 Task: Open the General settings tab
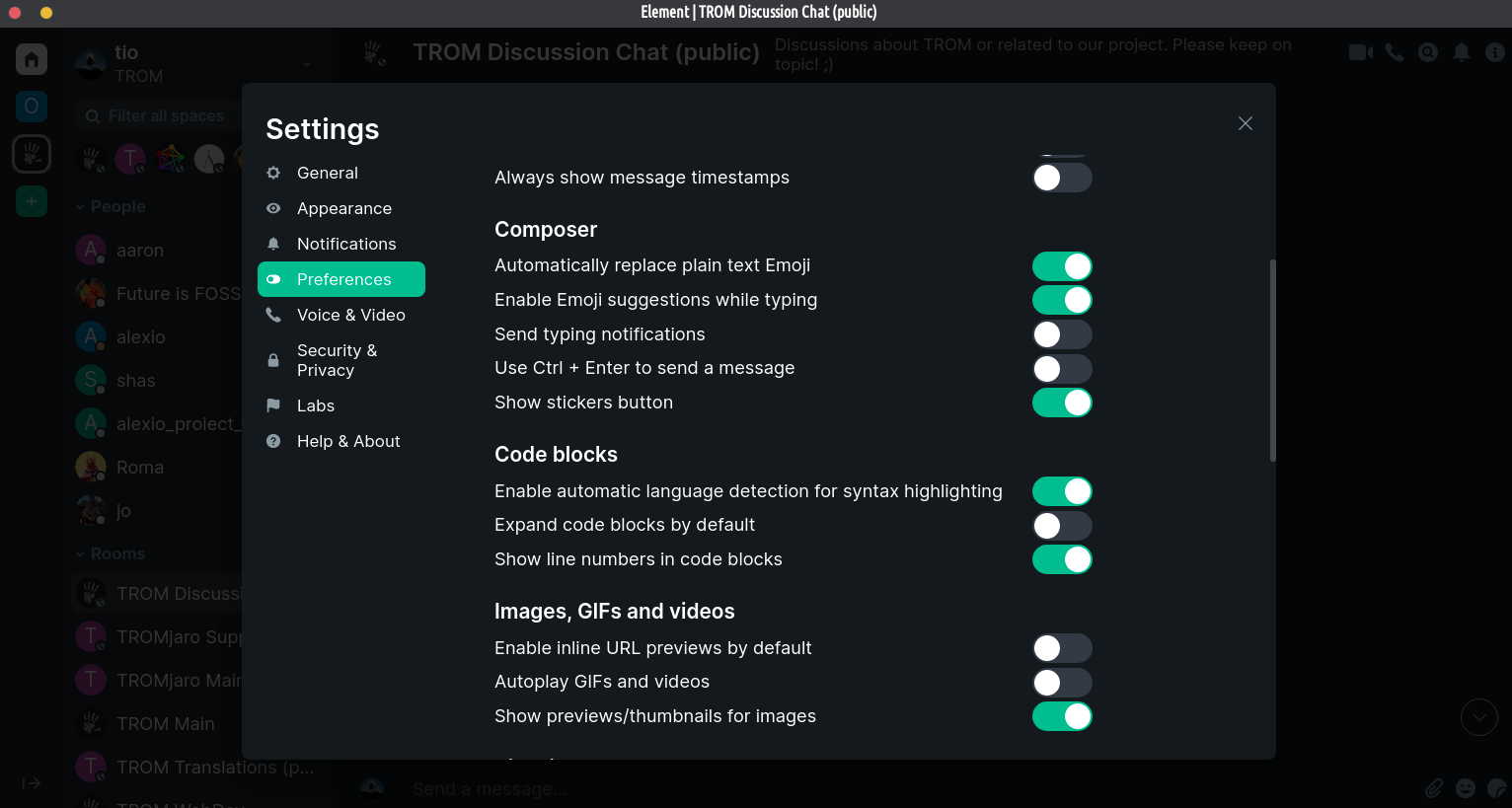click(x=341, y=173)
